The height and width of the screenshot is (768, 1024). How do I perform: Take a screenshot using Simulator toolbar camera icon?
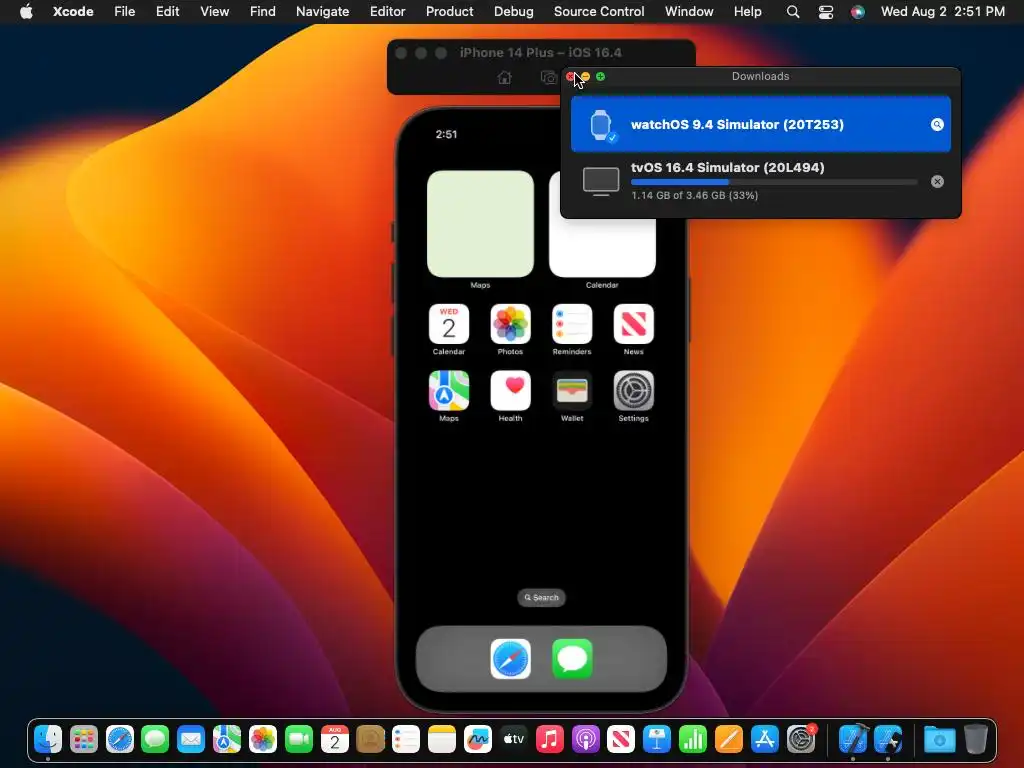pyautogui.click(x=549, y=78)
